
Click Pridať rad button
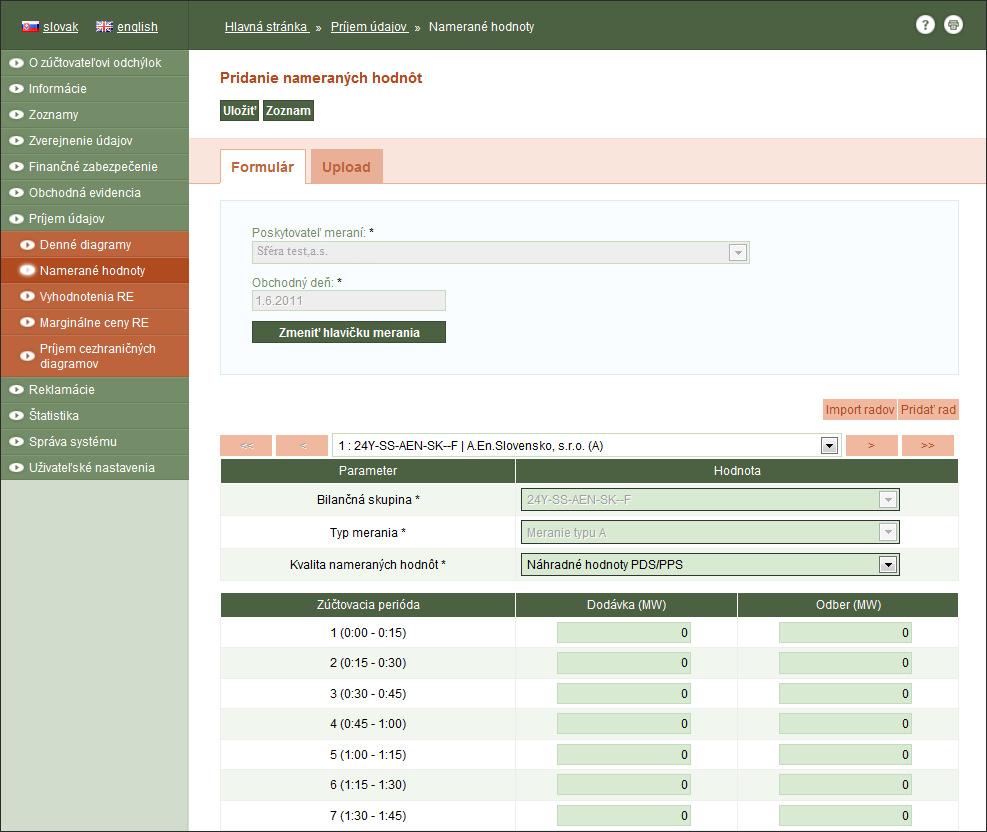coord(928,410)
